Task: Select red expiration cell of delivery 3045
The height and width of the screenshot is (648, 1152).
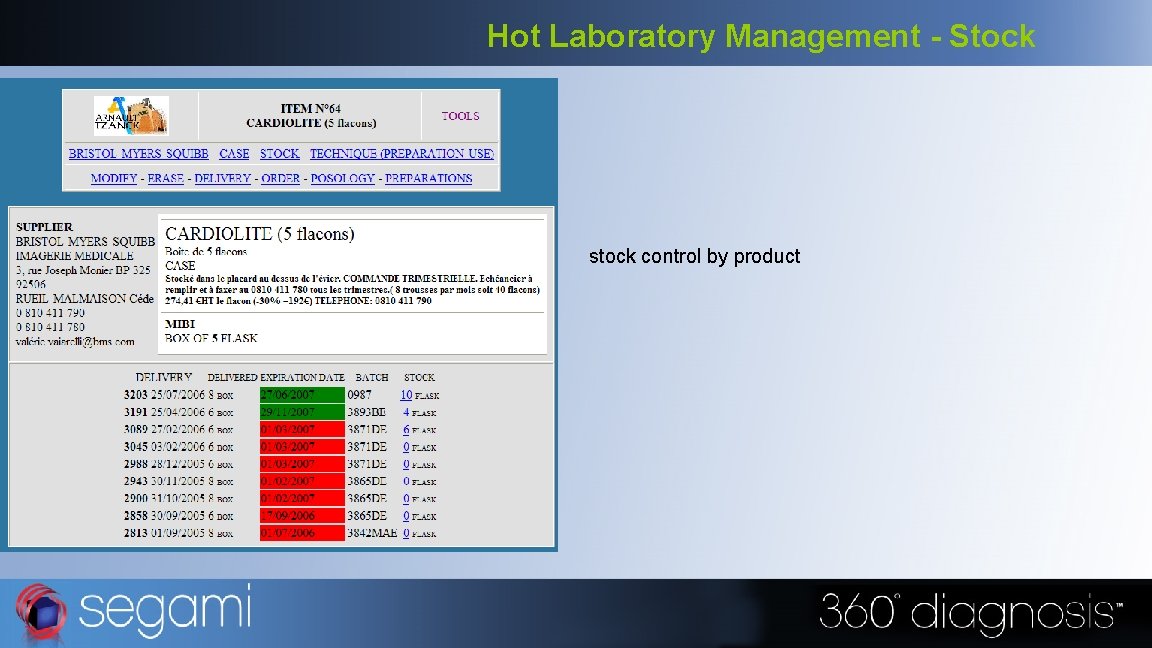Action: click(302, 447)
